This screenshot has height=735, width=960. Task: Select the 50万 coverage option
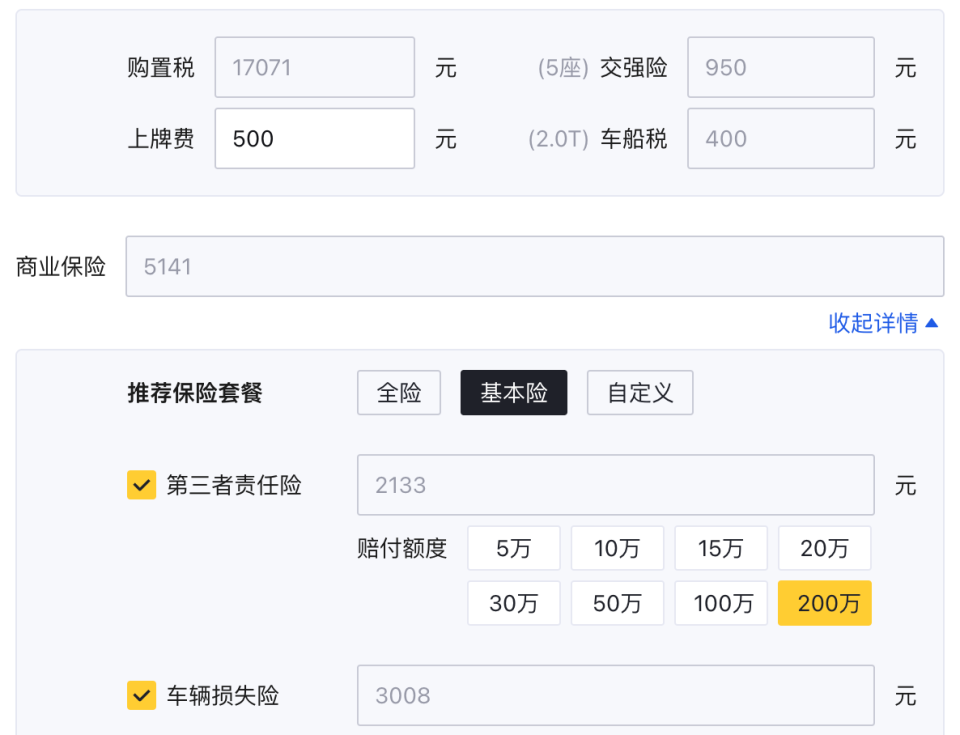[617, 603]
